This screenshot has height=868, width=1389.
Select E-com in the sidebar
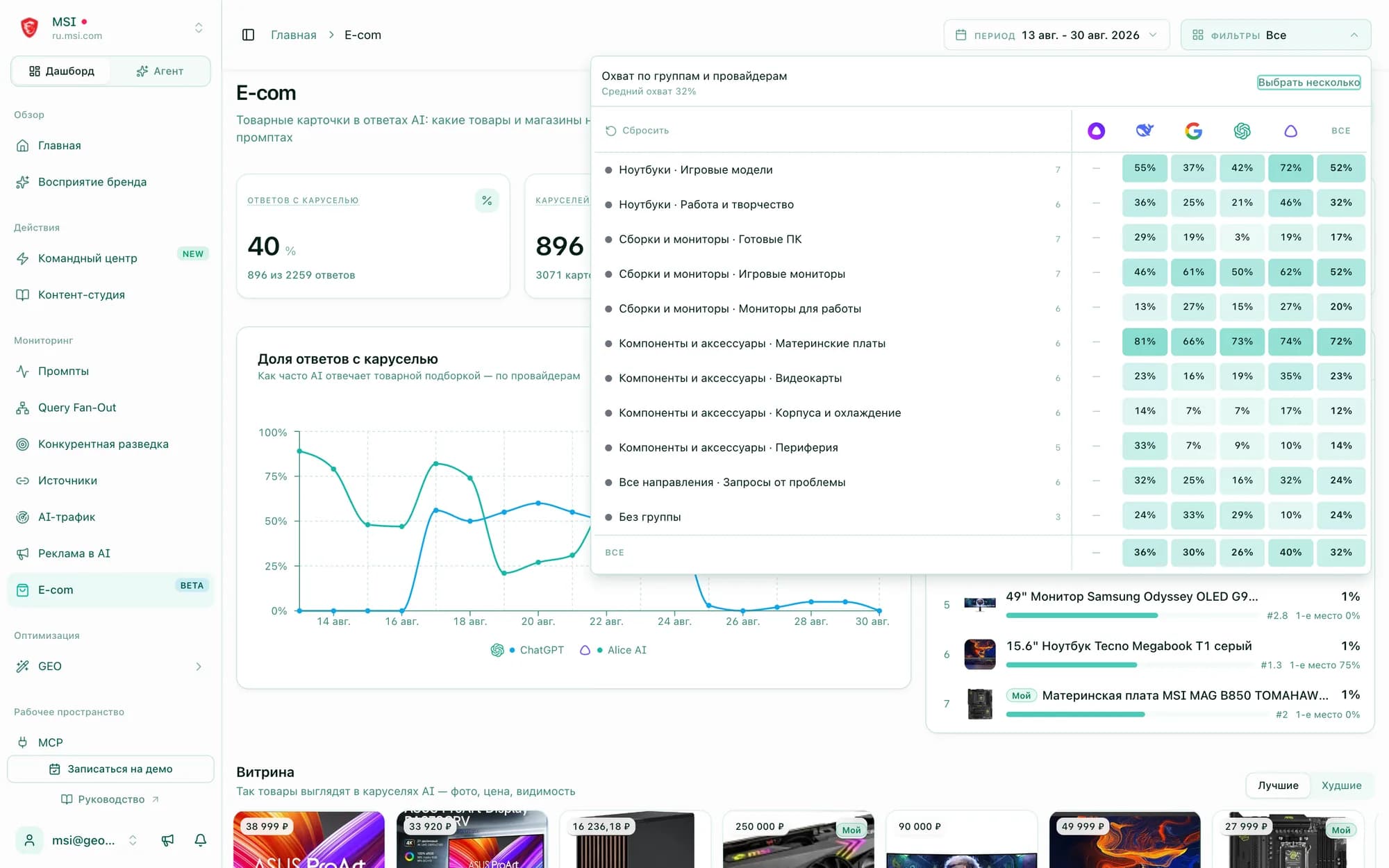tap(111, 590)
